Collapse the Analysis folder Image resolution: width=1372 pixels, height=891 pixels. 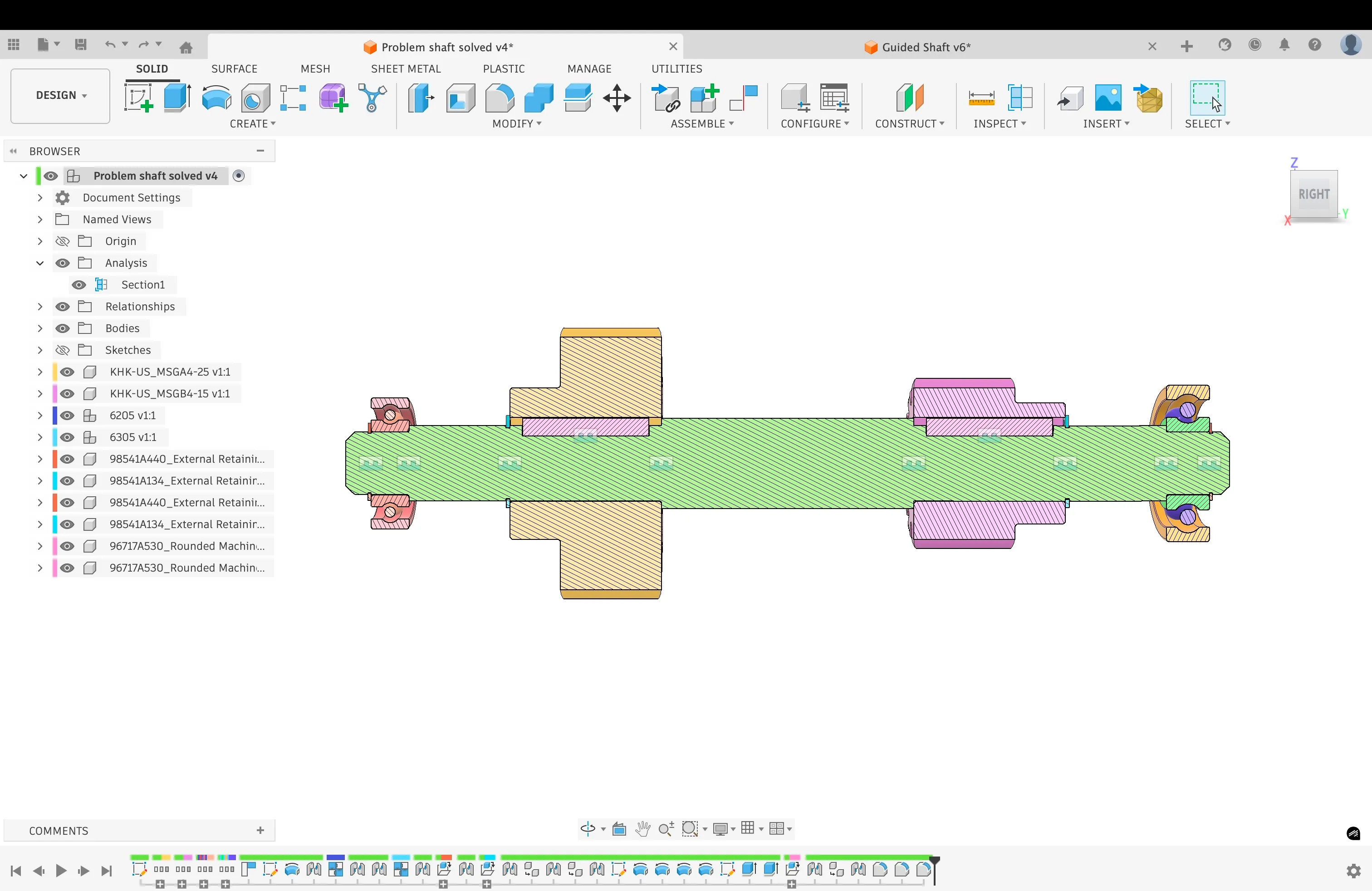point(40,264)
